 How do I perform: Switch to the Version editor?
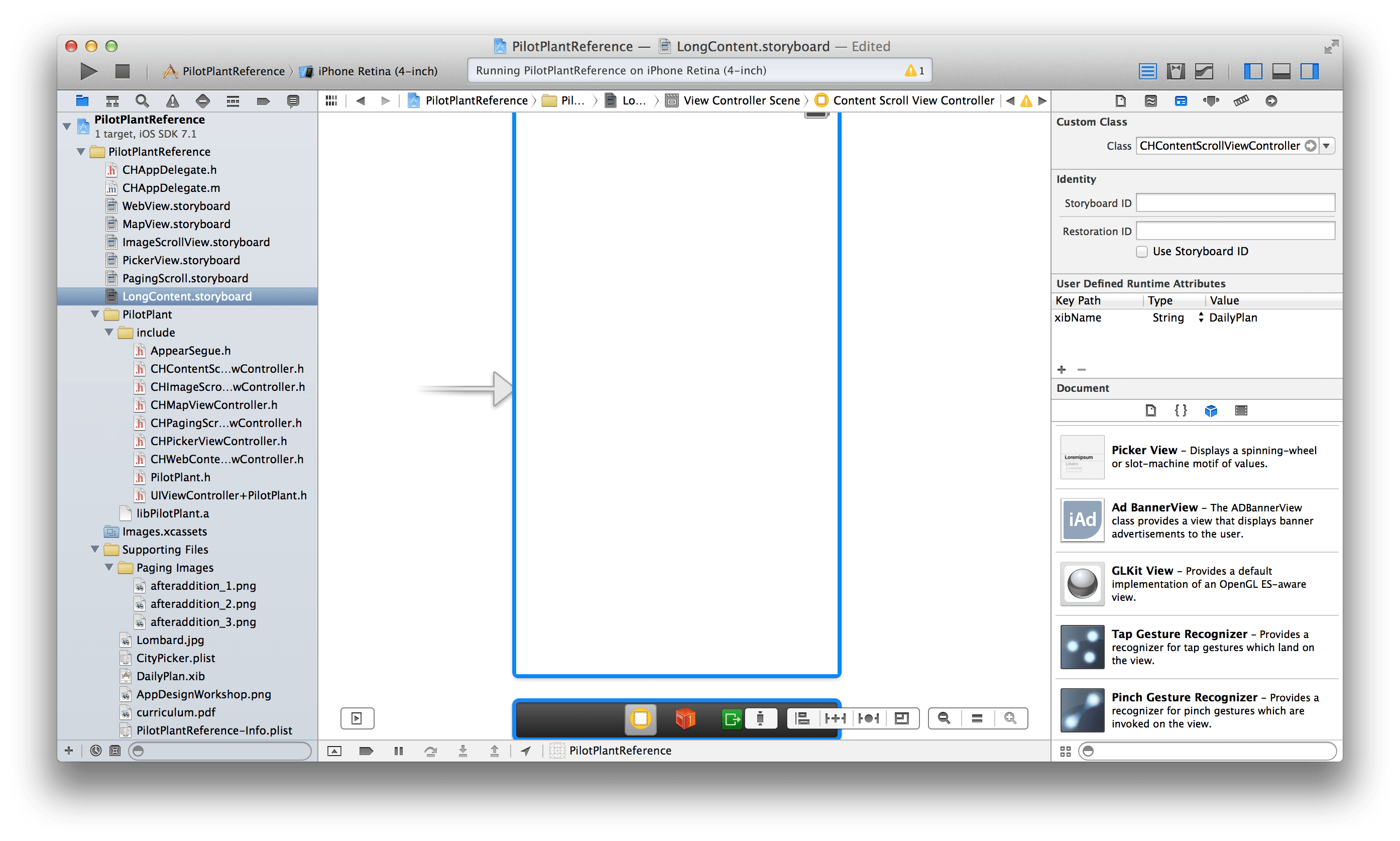coord(1204,71)
